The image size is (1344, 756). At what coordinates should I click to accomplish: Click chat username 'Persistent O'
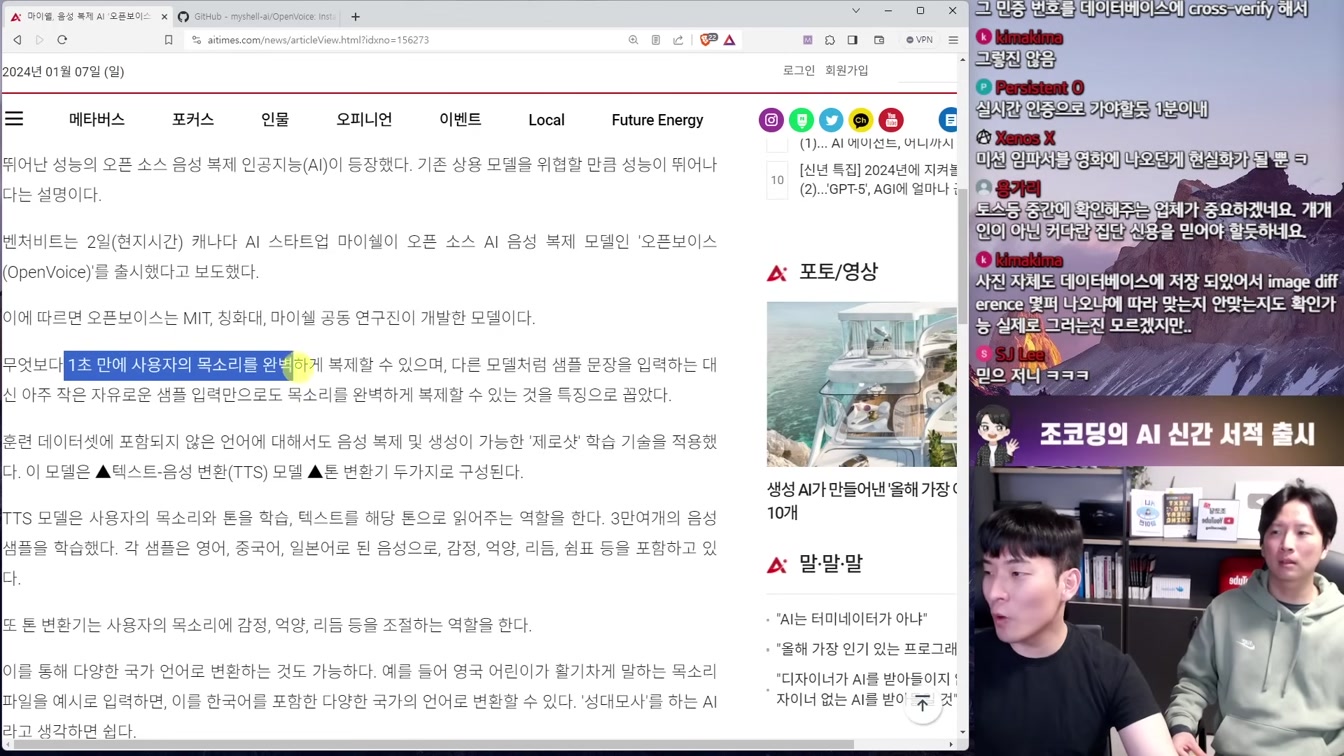(x=1039, y=87)
